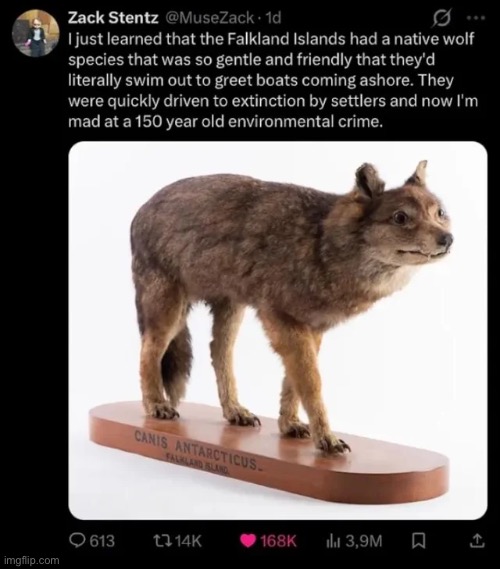
Task: Click the 14K reposts count
Action: (189, 541)
